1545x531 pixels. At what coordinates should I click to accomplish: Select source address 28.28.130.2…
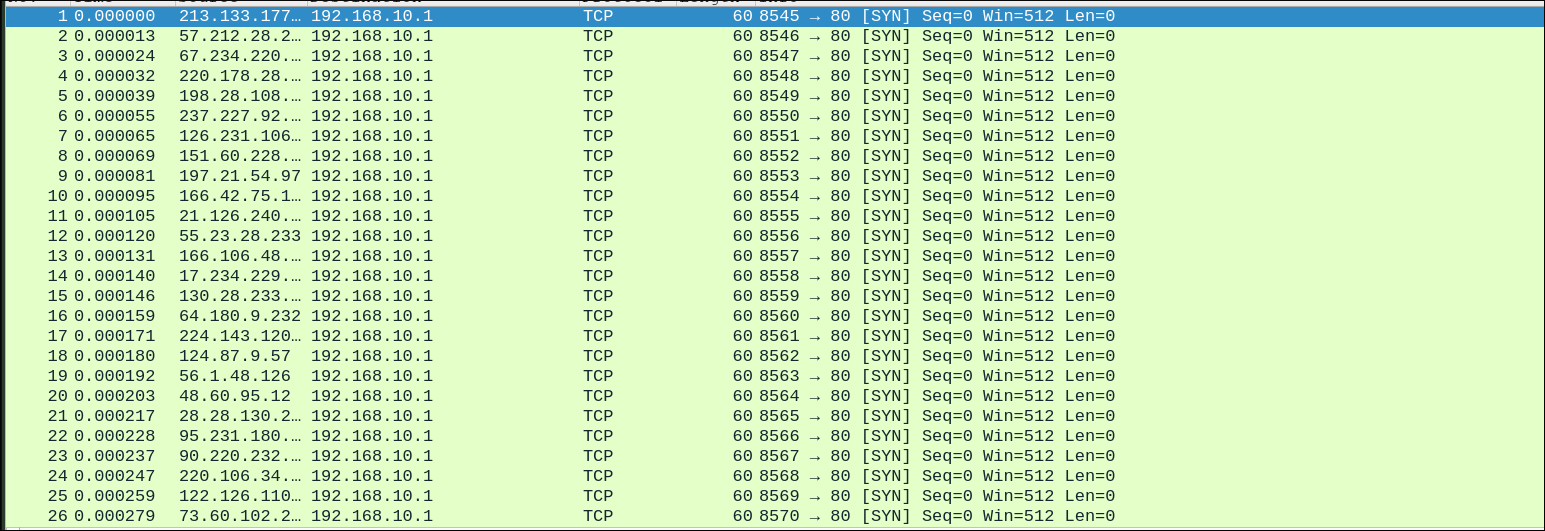240,416
